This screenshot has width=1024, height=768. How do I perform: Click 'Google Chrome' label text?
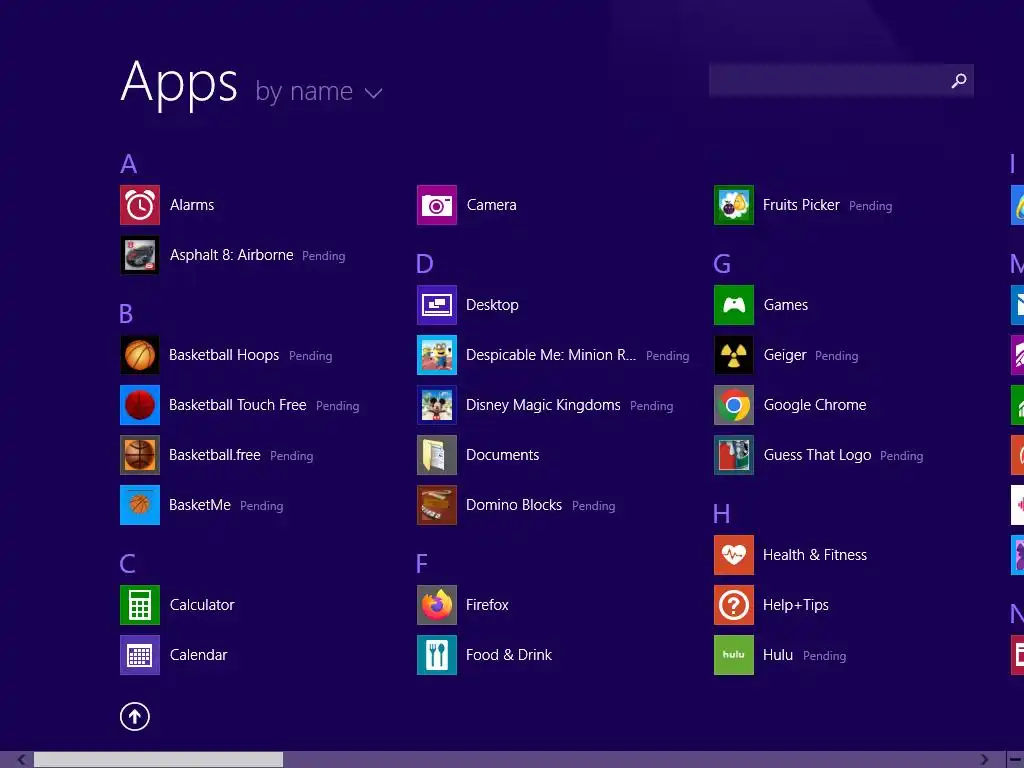tap(815, 405)
